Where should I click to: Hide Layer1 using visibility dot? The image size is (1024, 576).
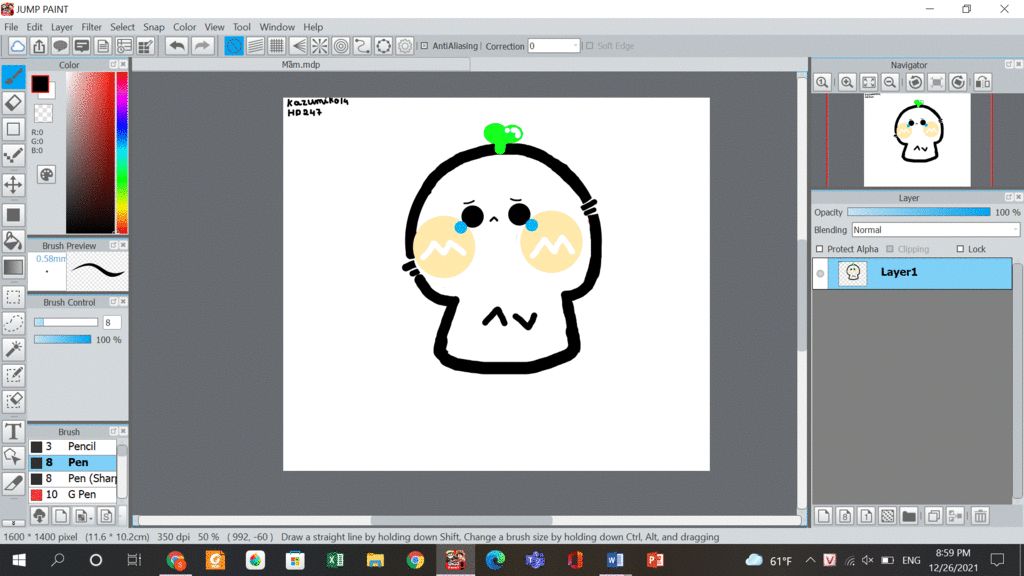820,274
